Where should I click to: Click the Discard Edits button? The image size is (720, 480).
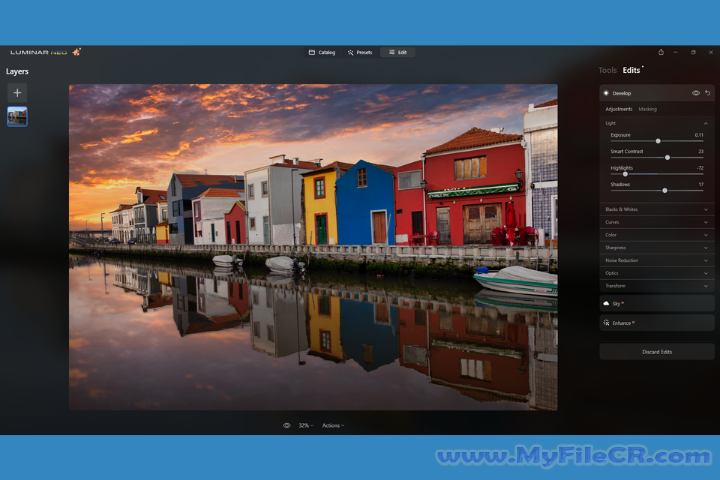[x=657, y=352]
